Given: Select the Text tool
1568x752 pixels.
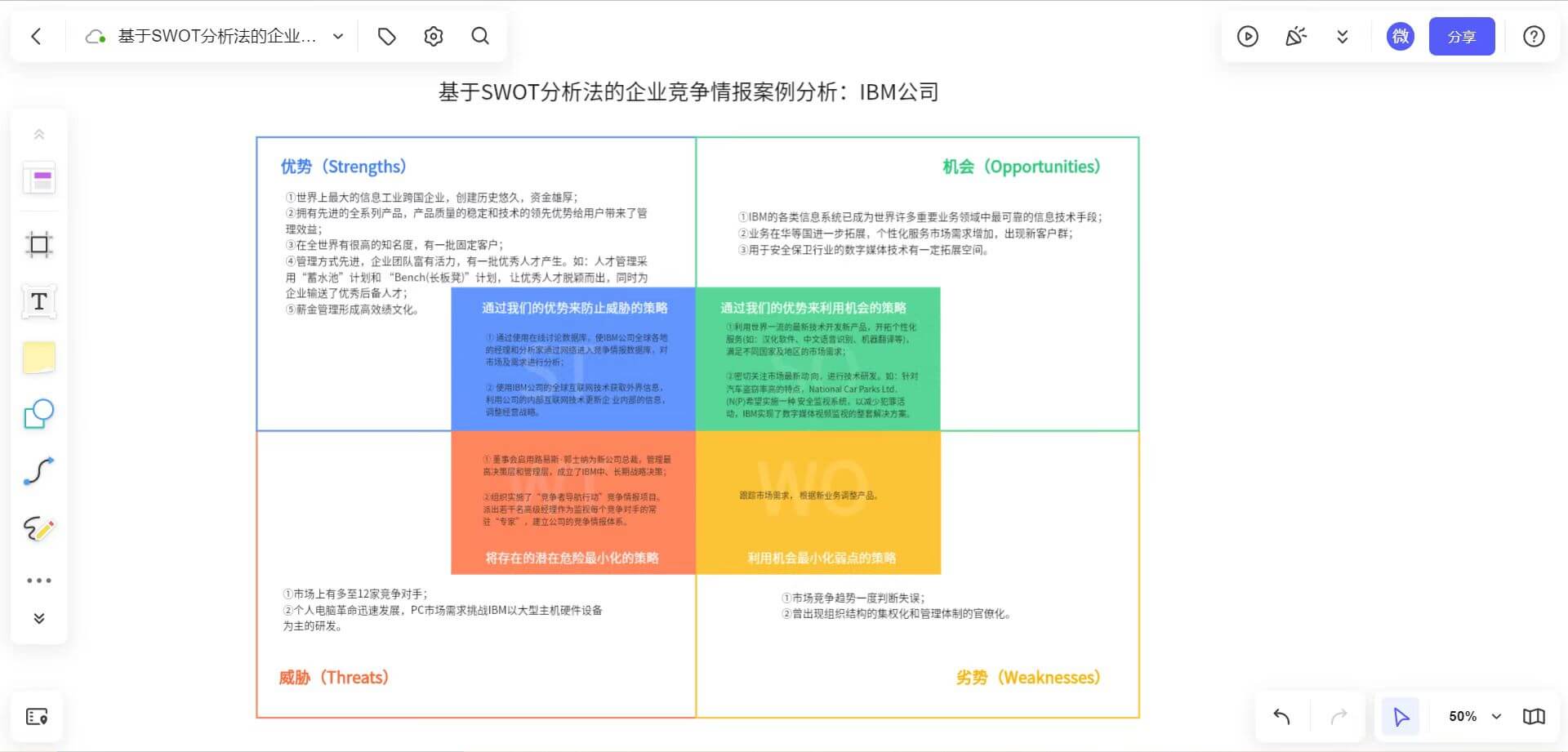Looking at the screenshot, I should [x=38, y=301].
